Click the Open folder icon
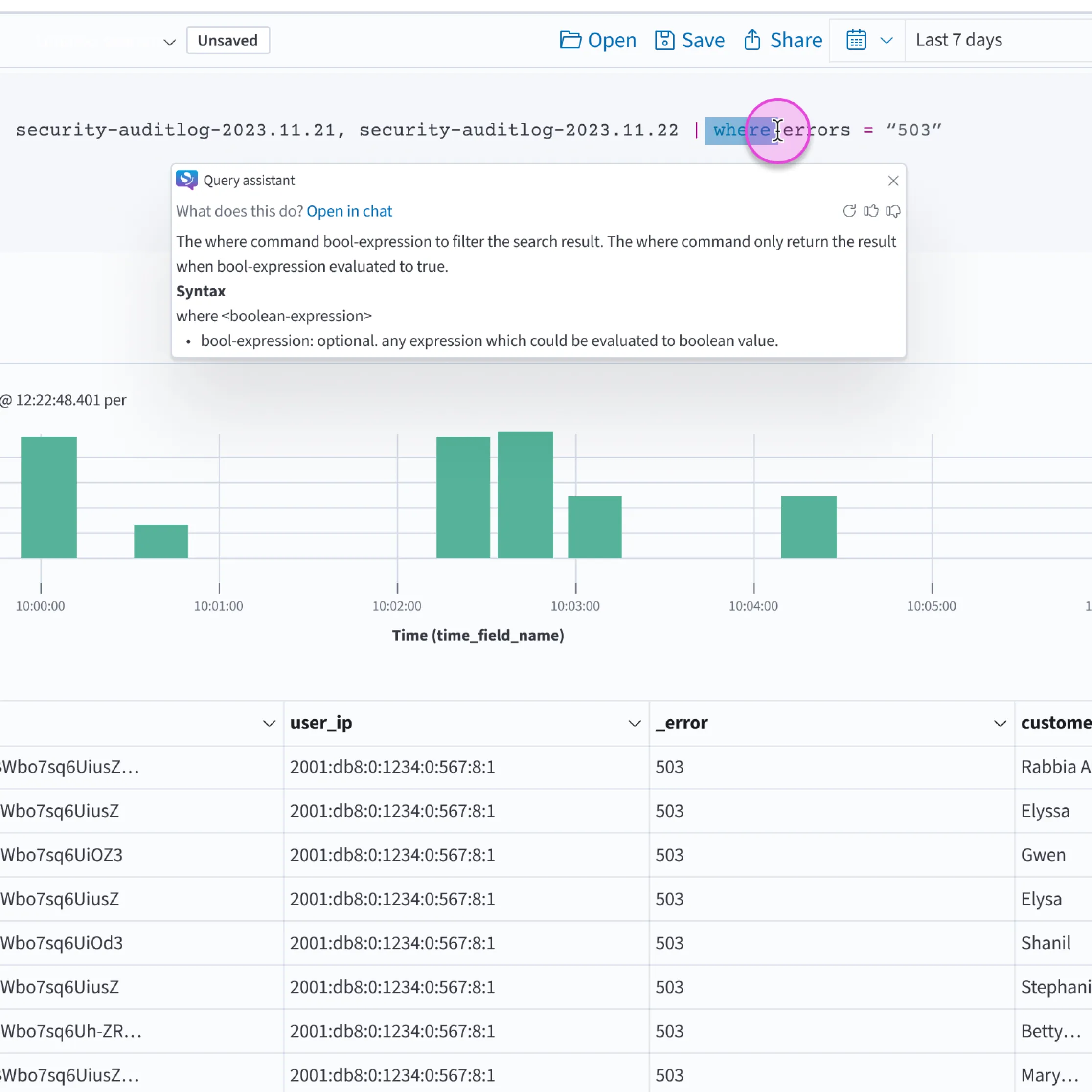 pos(570,40)
